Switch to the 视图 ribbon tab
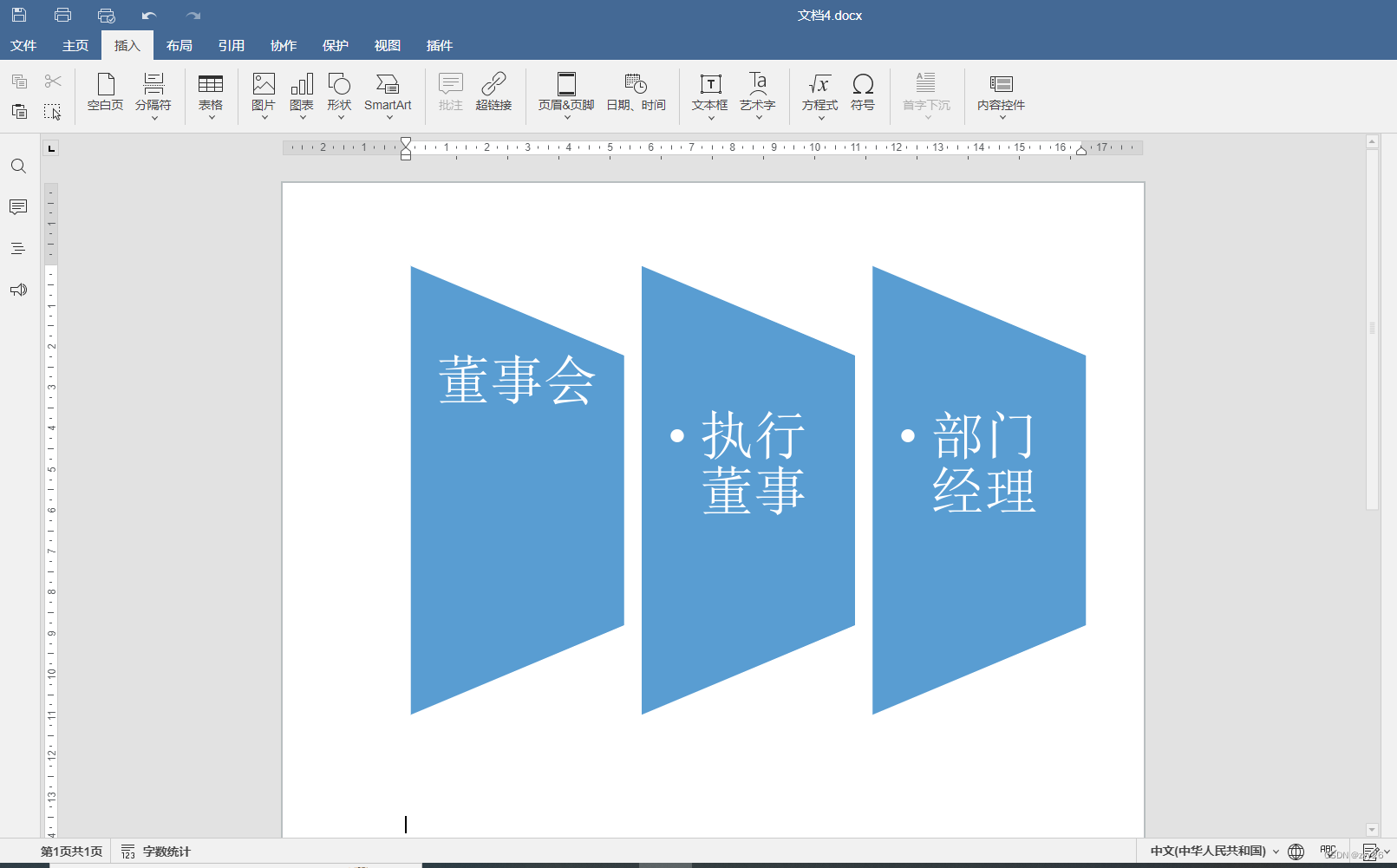1397x868 pixels. coord(387,45)
